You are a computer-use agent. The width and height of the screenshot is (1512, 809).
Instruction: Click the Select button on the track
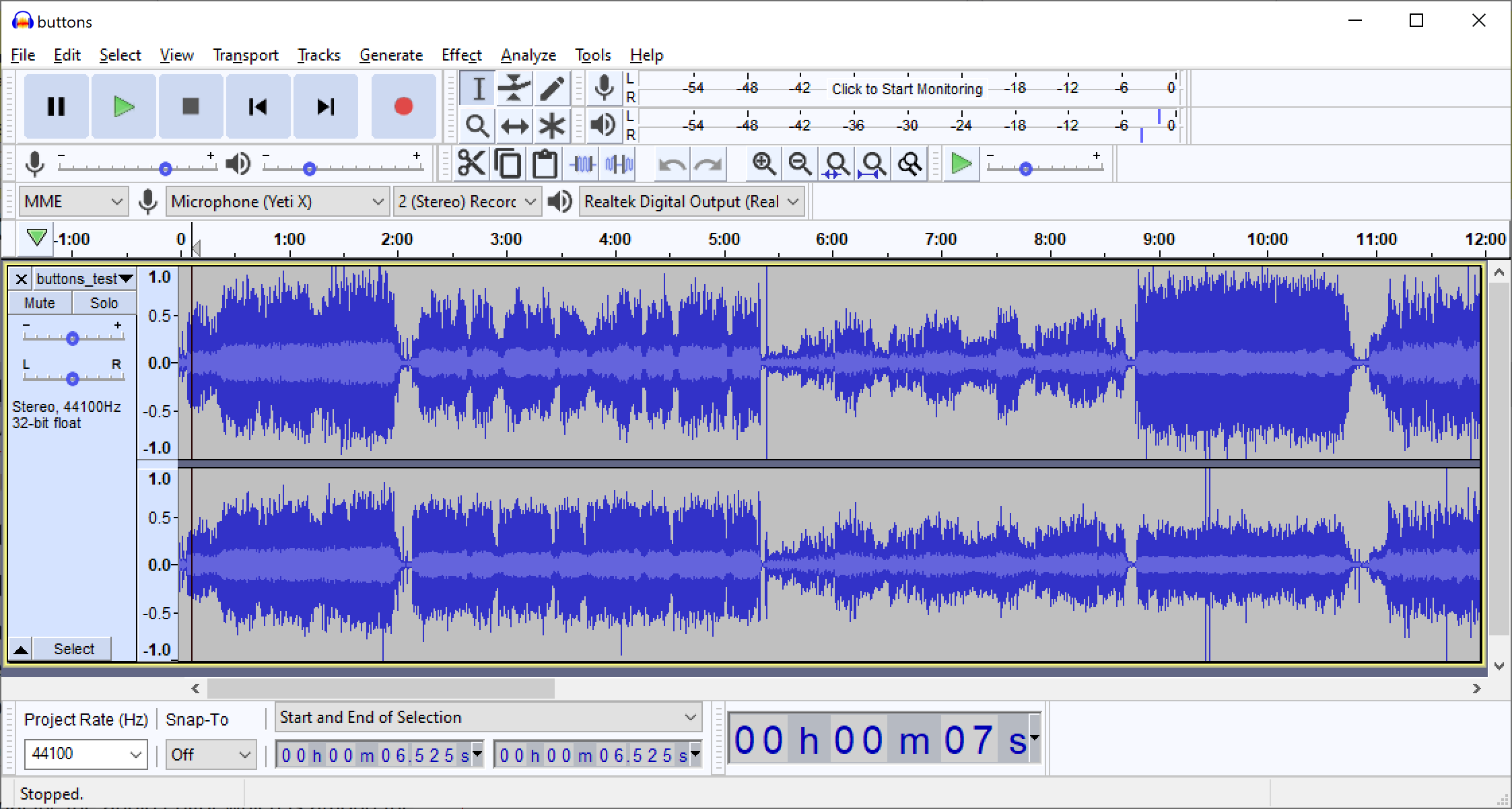click(x=75, y=648)
